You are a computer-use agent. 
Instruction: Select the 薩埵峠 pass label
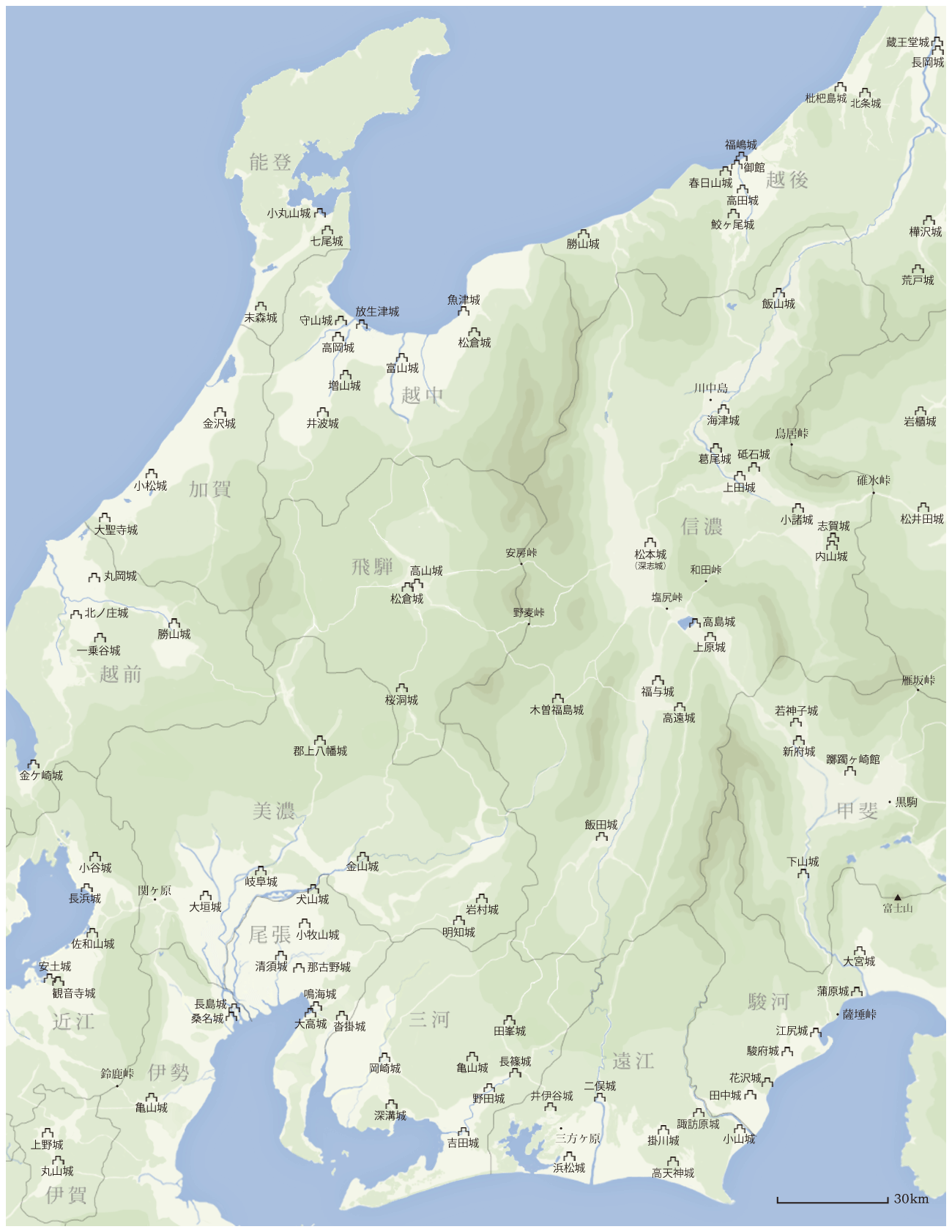860,1014
